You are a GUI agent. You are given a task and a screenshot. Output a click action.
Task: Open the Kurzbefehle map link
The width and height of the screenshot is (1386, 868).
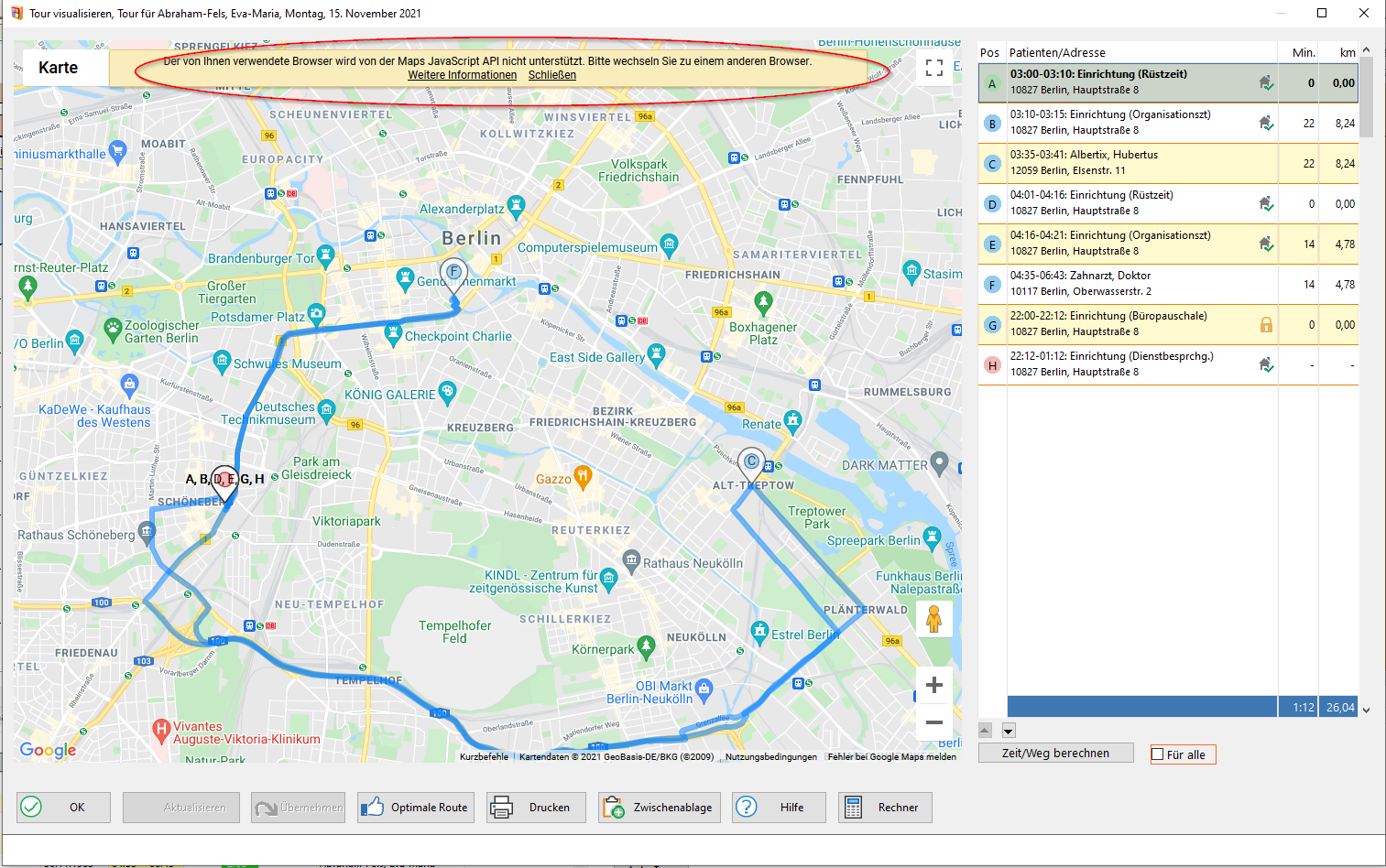click(484, 757)
